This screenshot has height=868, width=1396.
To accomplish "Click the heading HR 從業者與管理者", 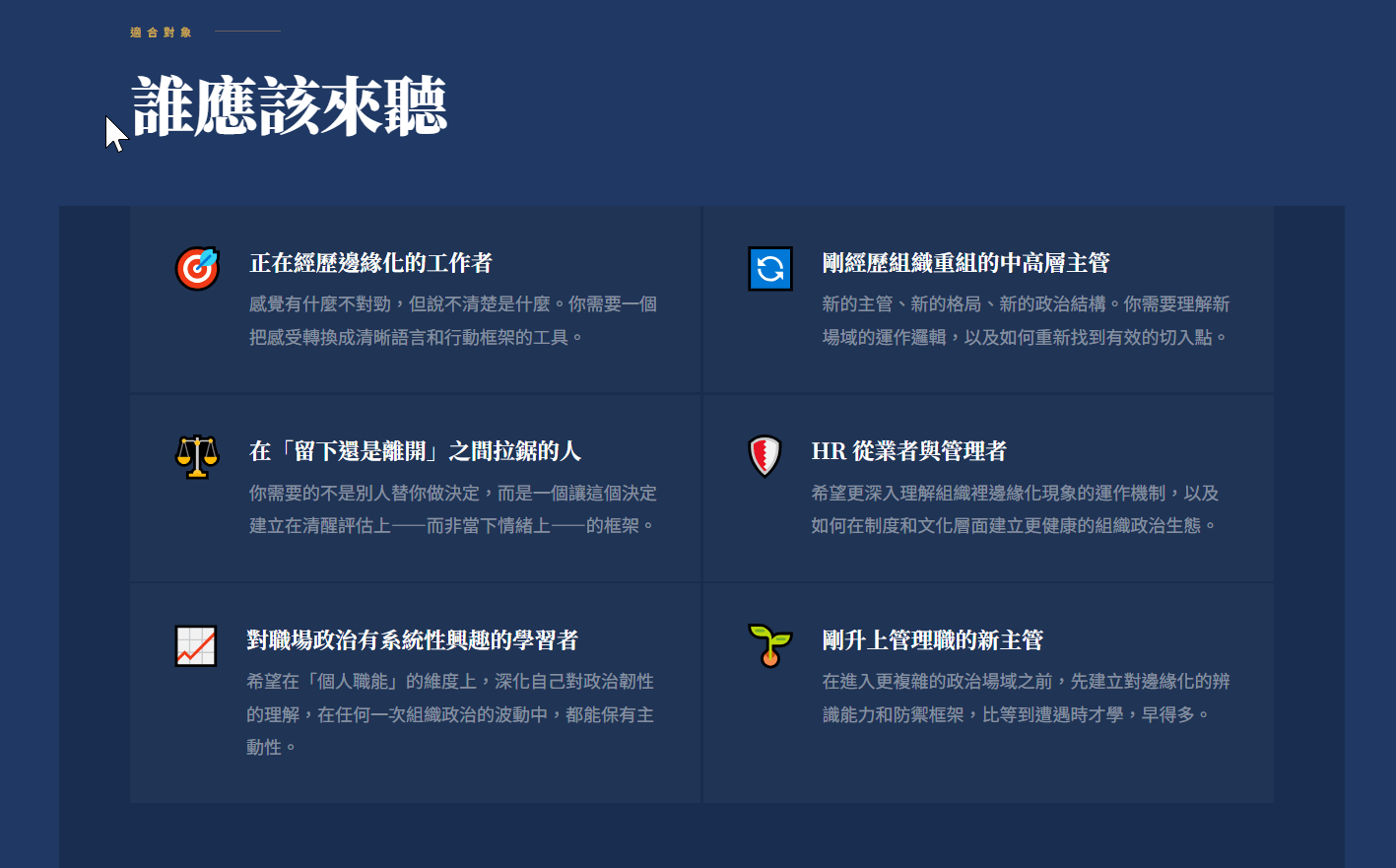I will (x=908, y=451).
